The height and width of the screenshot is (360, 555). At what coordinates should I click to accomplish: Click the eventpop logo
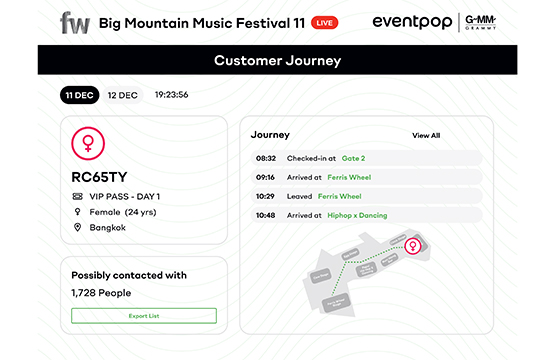[x=412, y=22]
